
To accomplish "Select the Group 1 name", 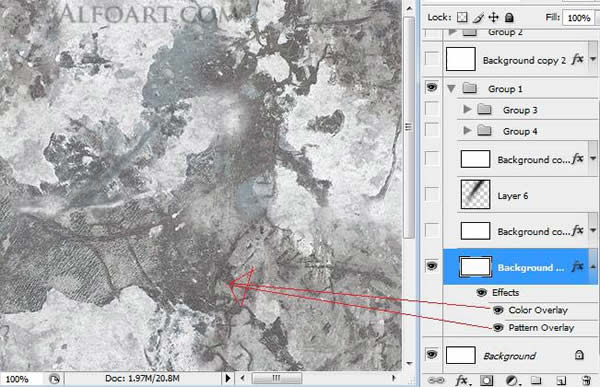I will [505, 89].
